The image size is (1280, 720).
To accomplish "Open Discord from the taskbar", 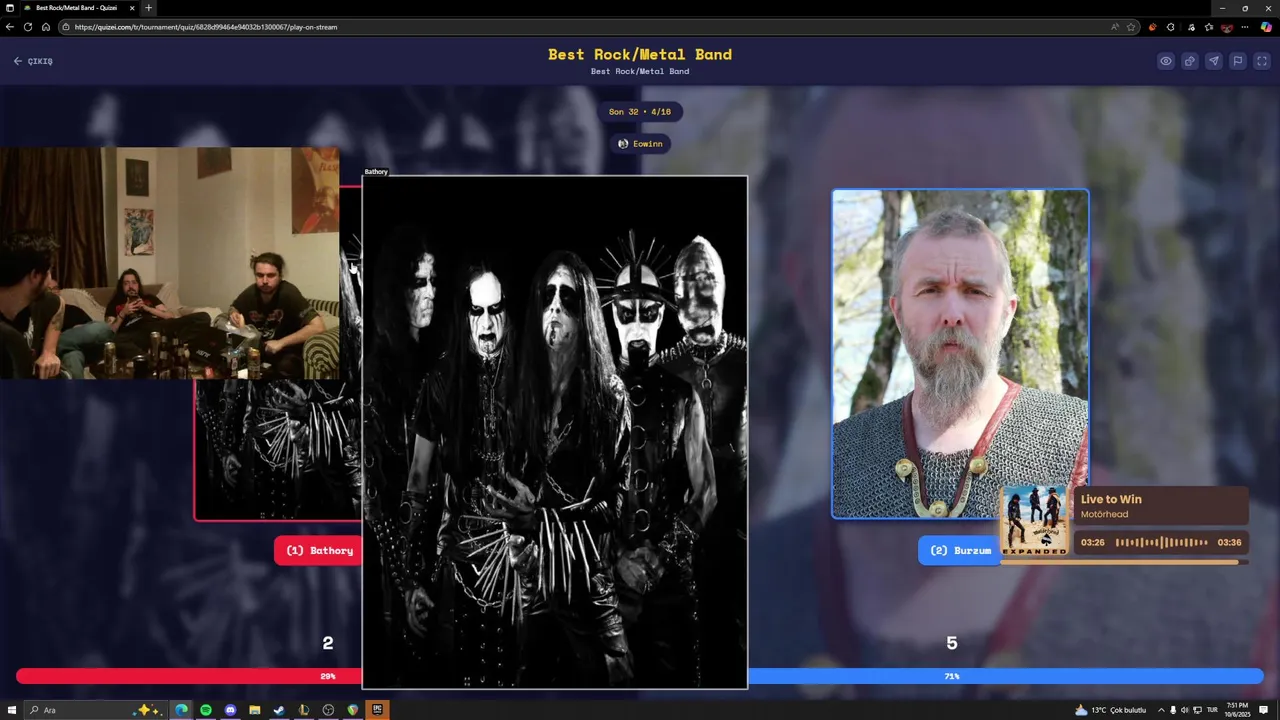I will pos(230,710).
